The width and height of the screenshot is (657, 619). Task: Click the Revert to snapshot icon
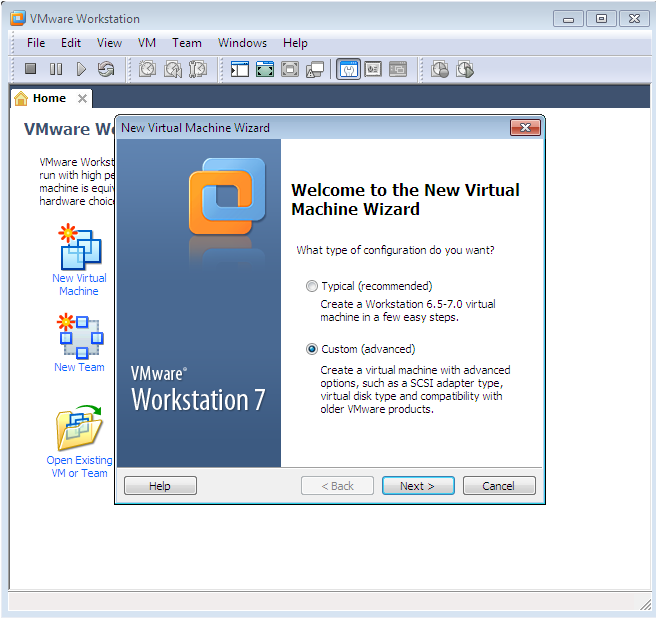(173, 69)
